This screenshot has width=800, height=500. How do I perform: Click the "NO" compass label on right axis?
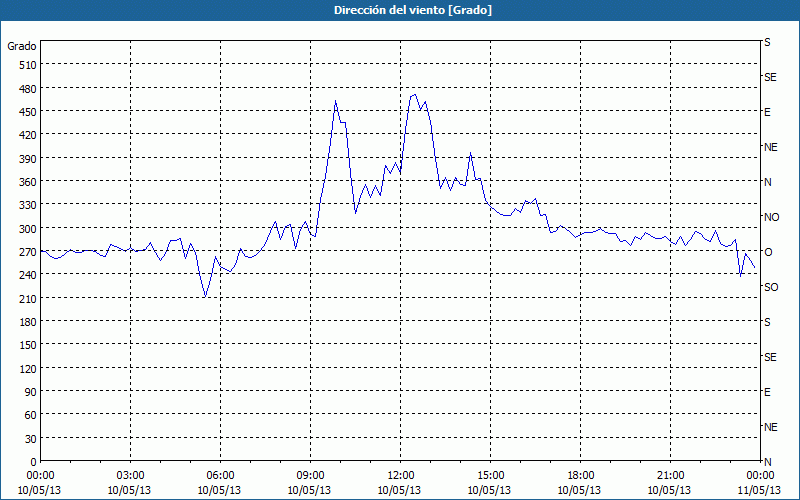coord(771,217)
